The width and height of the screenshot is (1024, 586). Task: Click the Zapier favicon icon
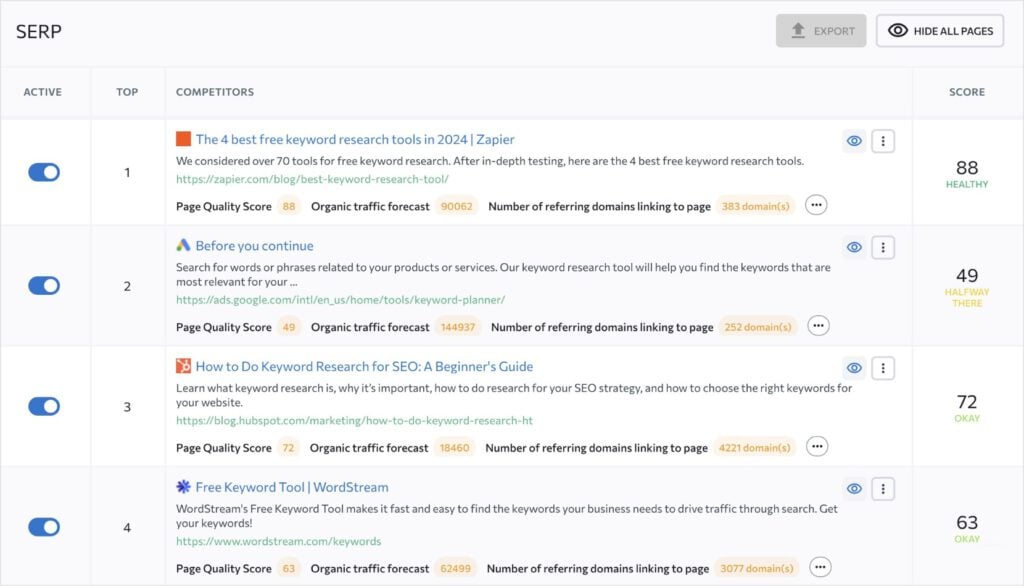click(183, 139)
